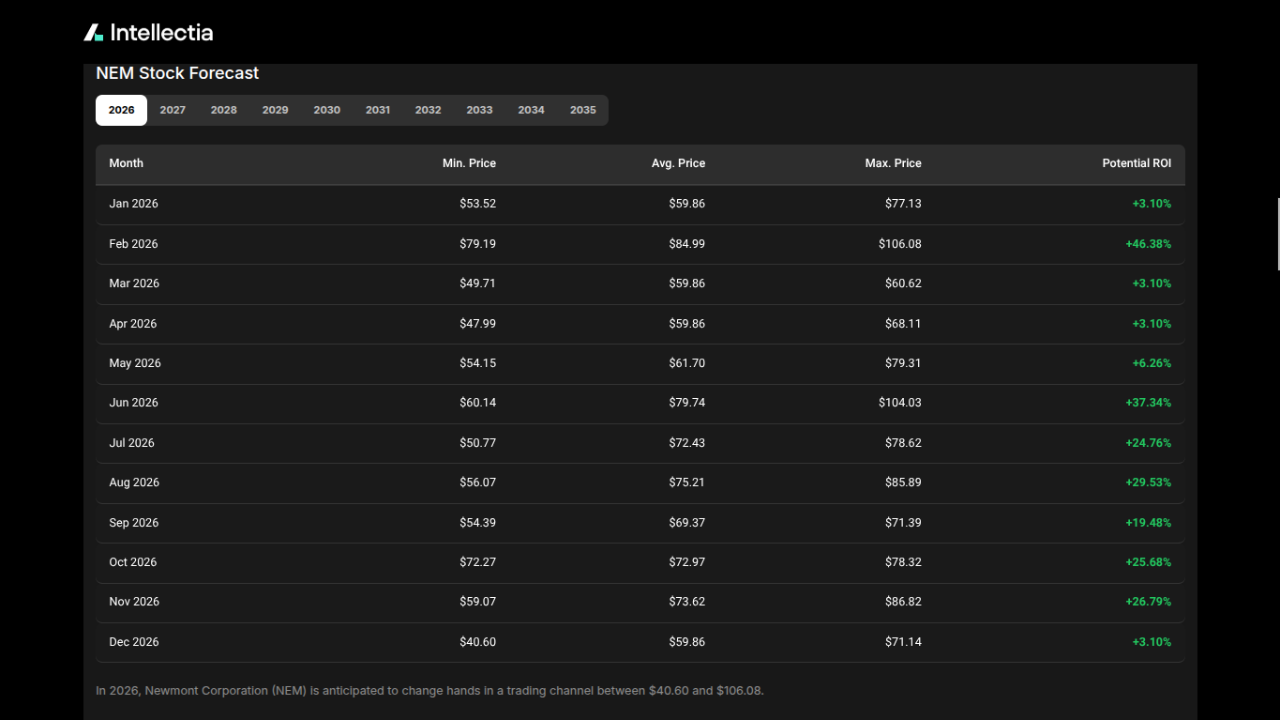Select the Apr 2026 row label
Viewport: 1280px width, 720px height.
click(x=133, y=324)
